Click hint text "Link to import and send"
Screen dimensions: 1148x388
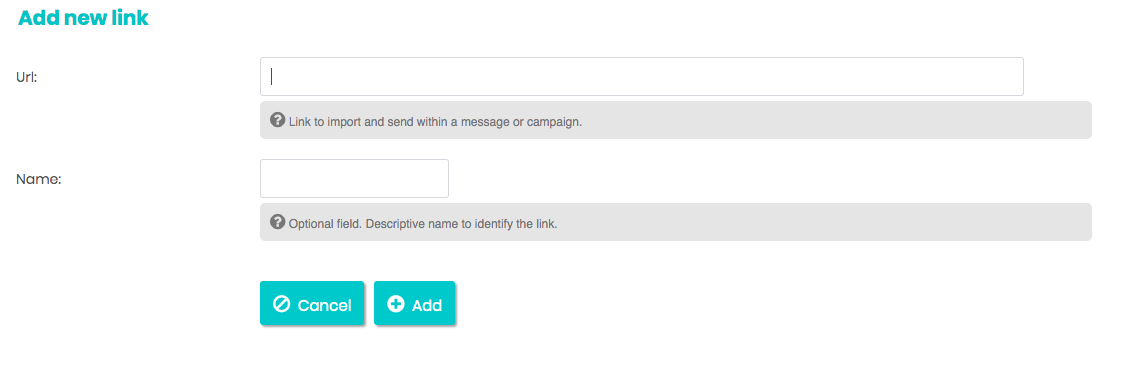click(348, 122)
